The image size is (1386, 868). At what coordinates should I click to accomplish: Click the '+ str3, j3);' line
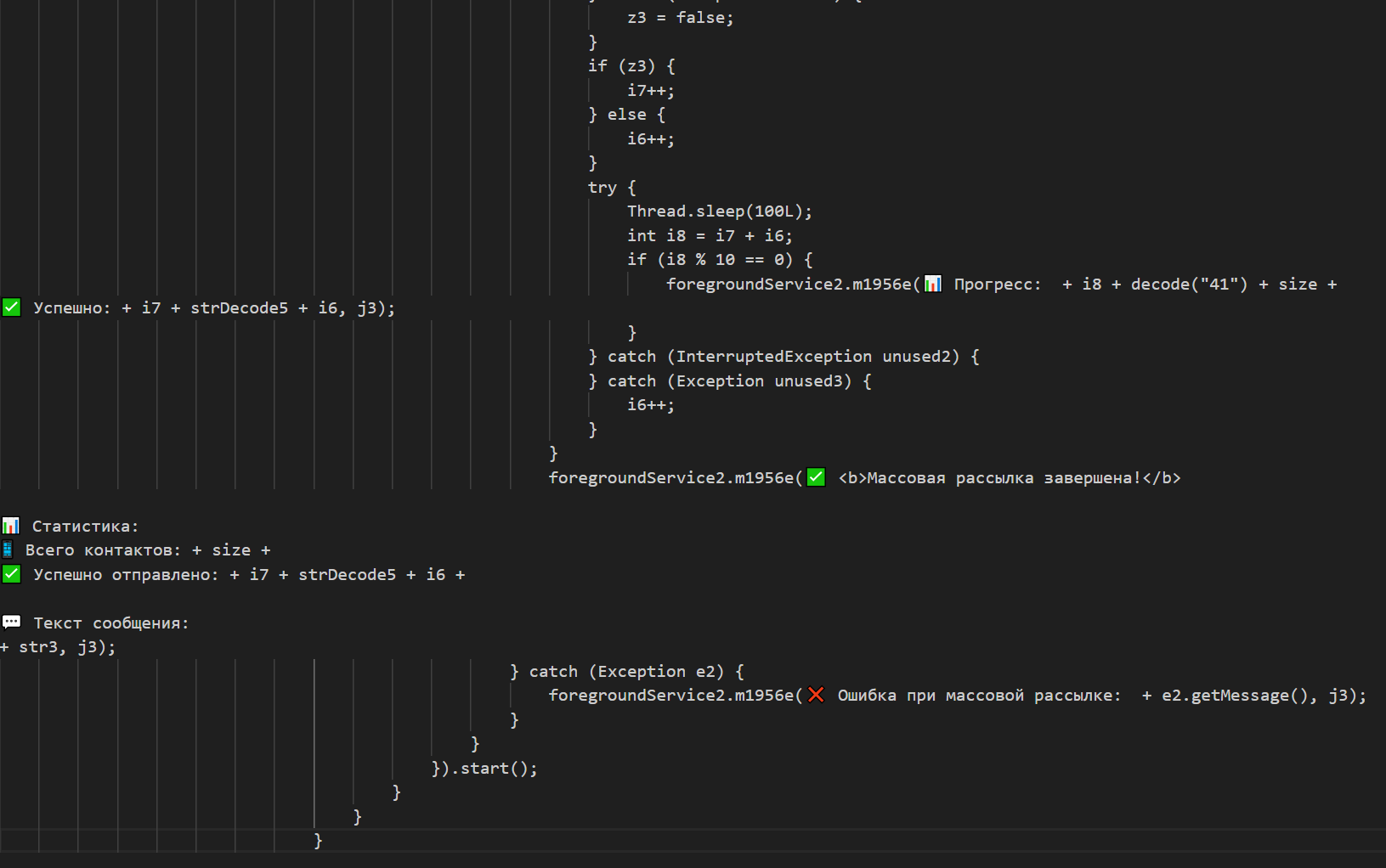pos(58,647)
